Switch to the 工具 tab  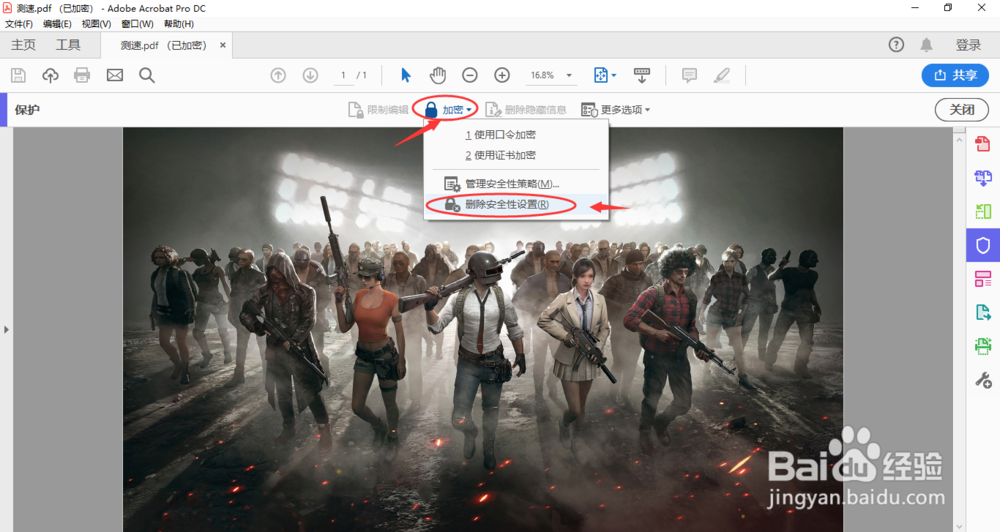[68, 45]
